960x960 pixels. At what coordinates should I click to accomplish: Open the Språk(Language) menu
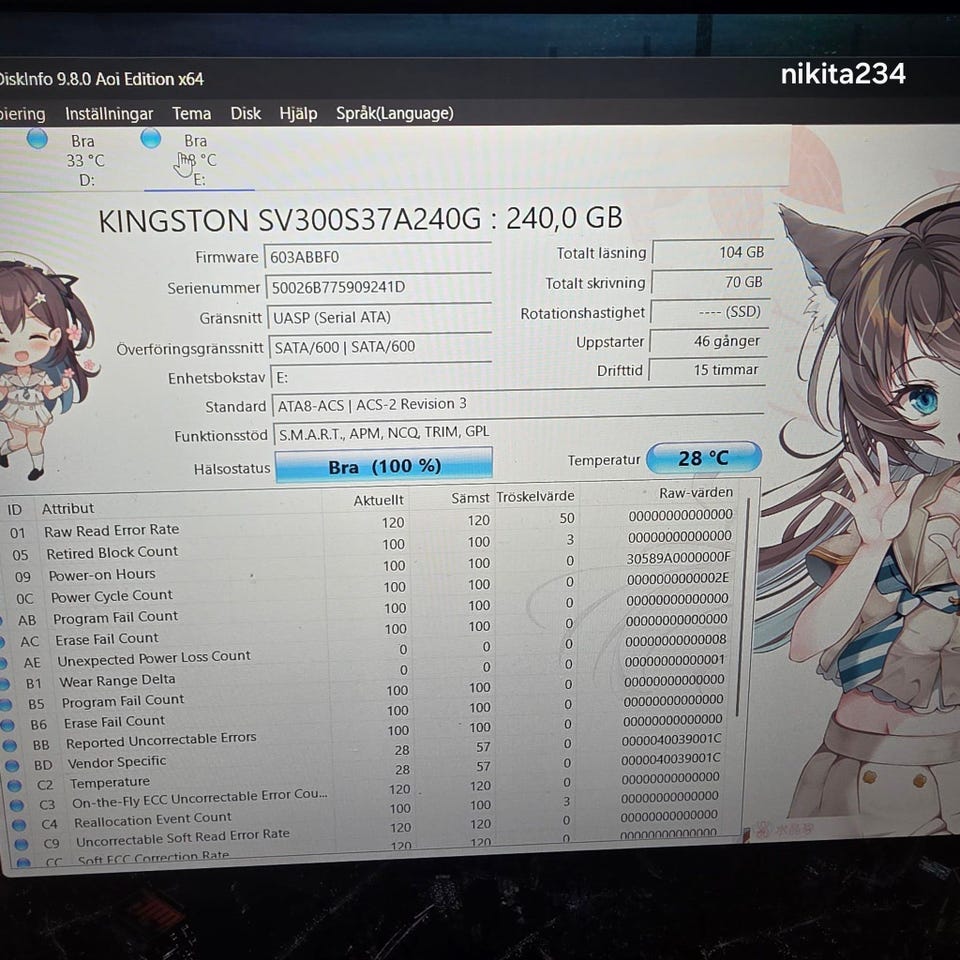(x=394, y=113)
